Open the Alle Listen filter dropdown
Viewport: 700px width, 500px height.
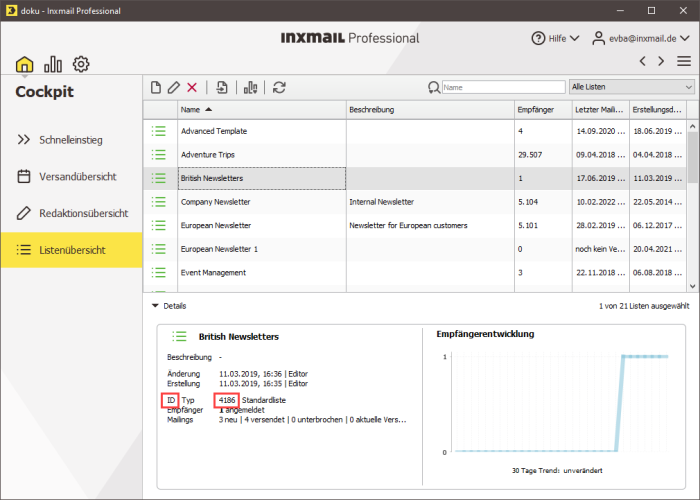632,87
